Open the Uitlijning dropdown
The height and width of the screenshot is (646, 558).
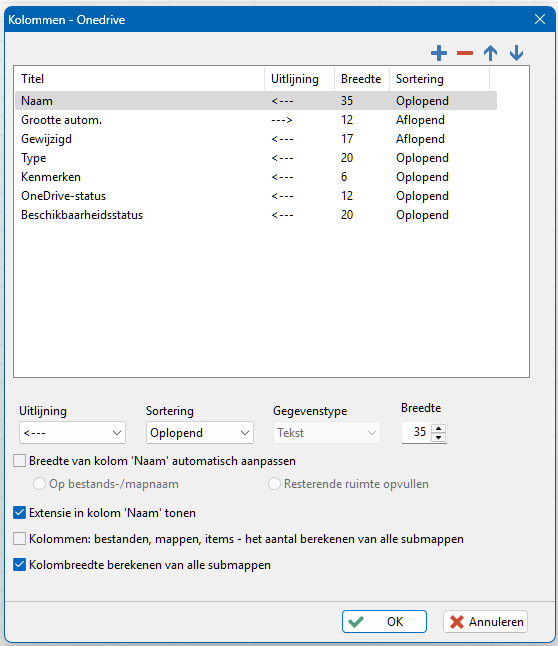coord(73,433)
